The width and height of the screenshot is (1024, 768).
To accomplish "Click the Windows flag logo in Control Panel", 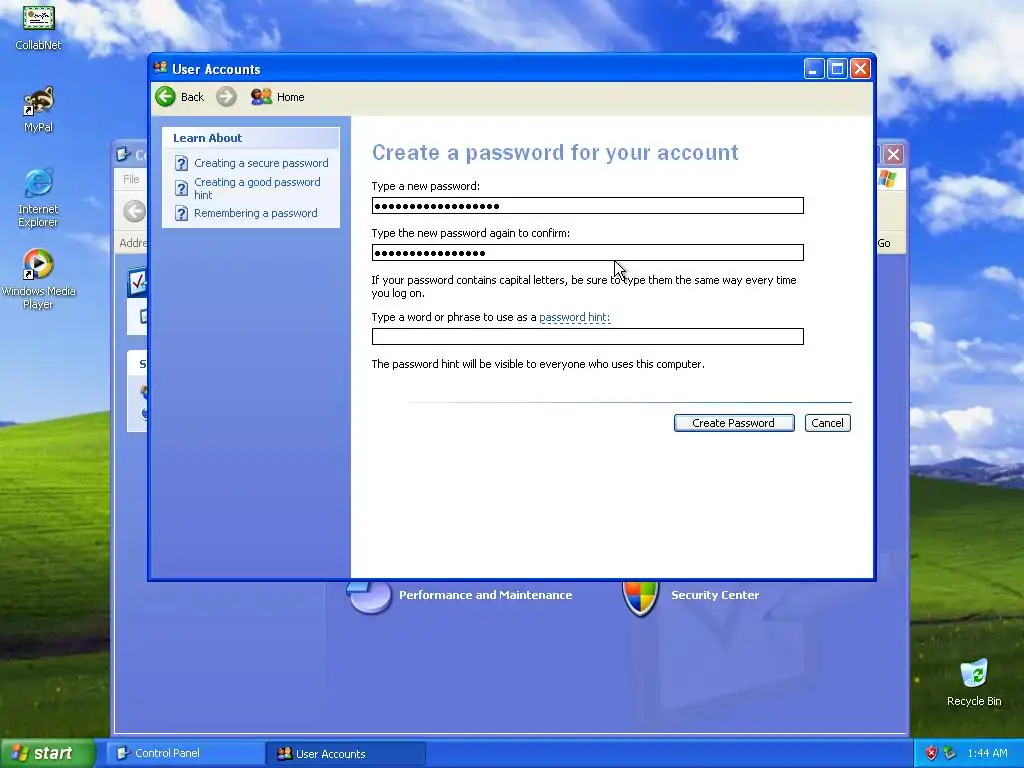I will (888, 179).
